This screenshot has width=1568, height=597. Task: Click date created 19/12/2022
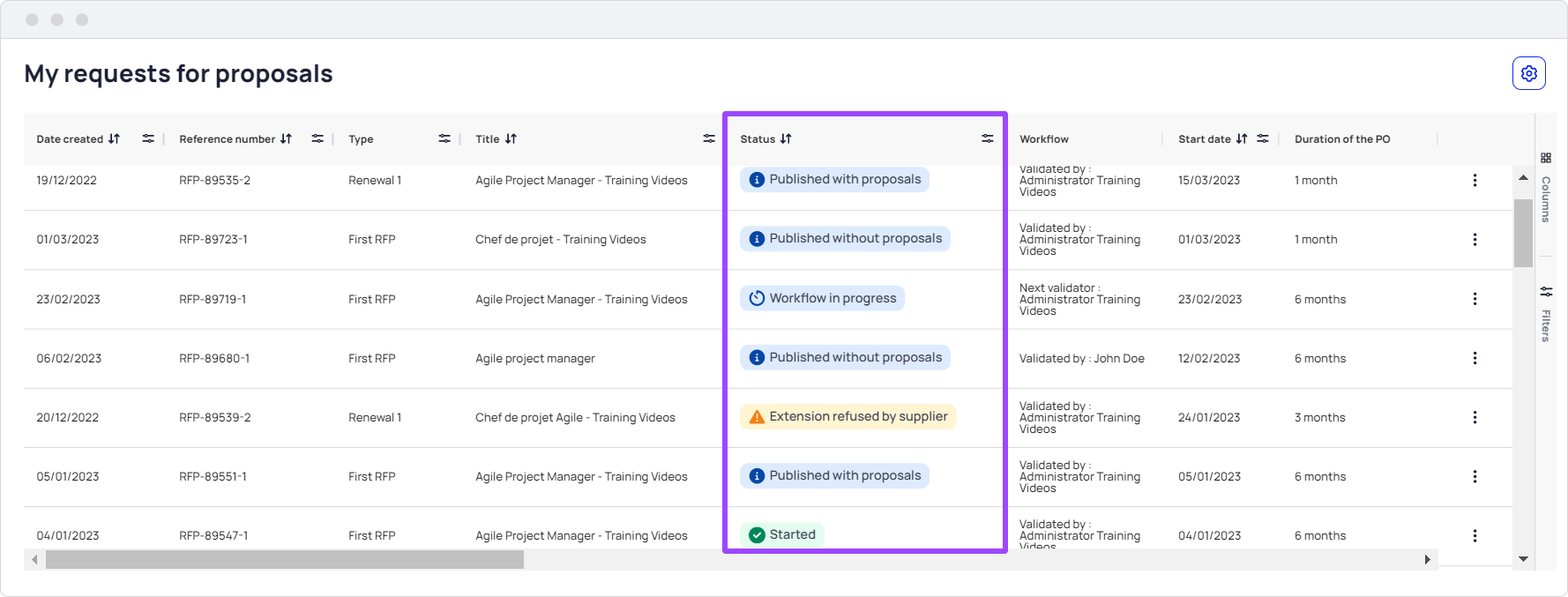(66, 181)
